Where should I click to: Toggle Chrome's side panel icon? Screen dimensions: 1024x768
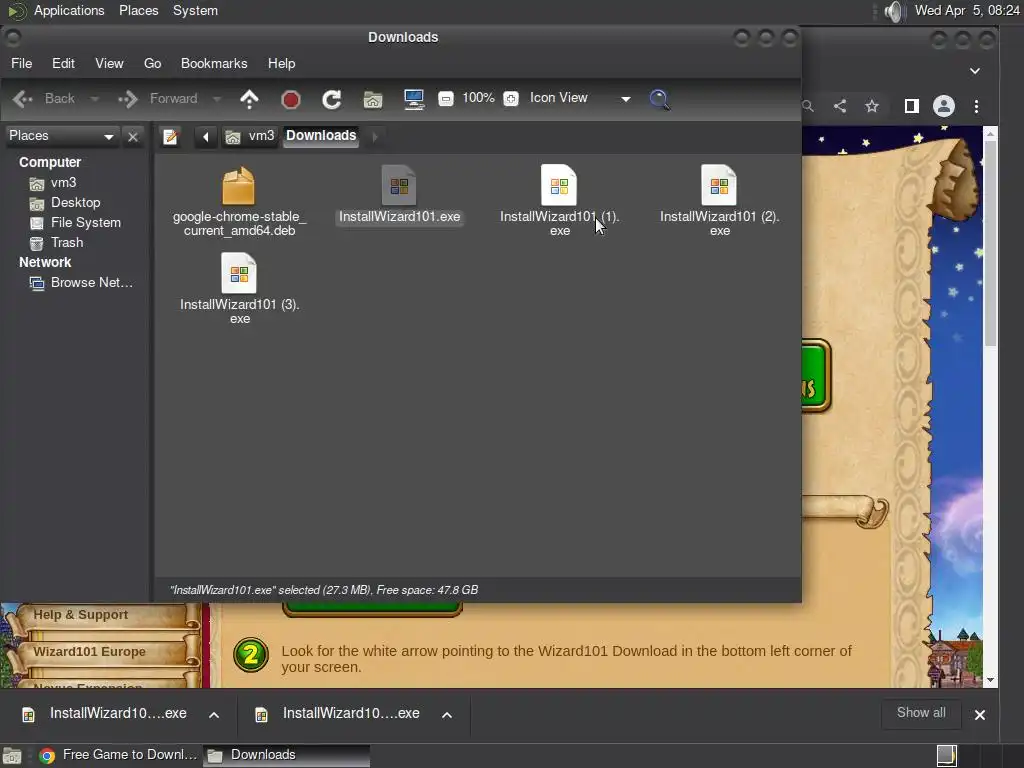tap(912, 106)
